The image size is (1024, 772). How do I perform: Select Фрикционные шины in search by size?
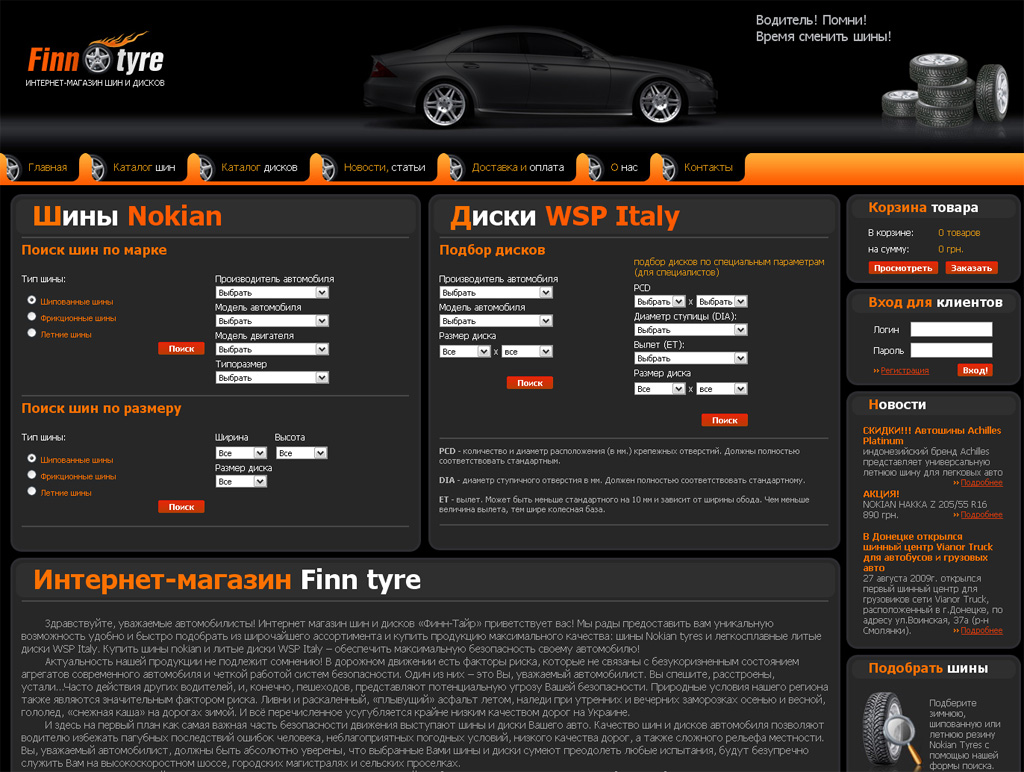[31, 475]
